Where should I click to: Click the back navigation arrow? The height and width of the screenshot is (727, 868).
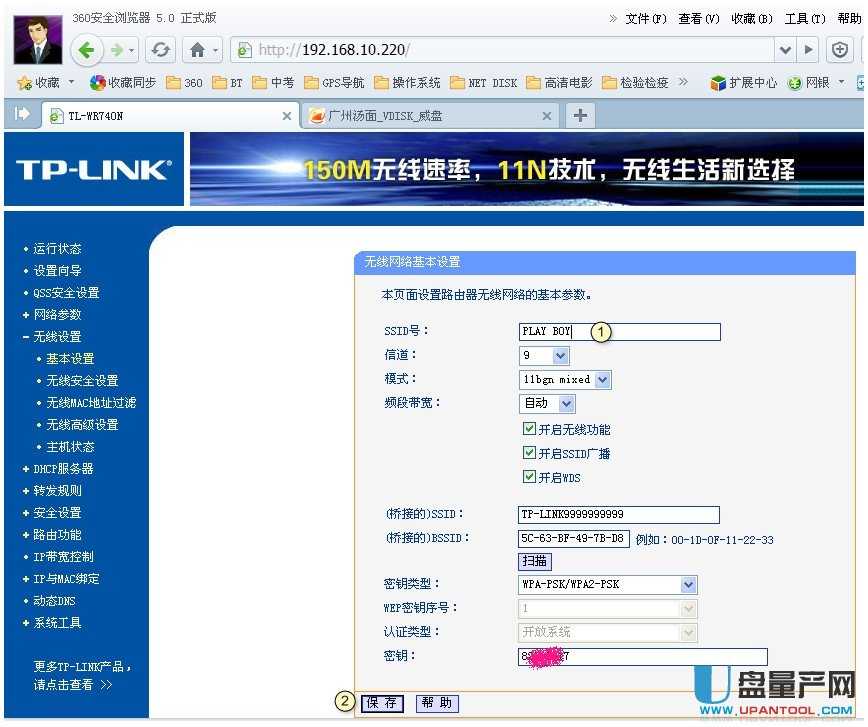coord(88,48)
